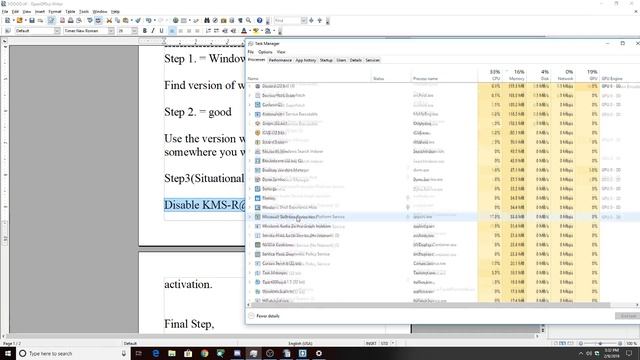This screenshot has width=640, height=360.
Task: Click the End task button
Action: point(627,316)
